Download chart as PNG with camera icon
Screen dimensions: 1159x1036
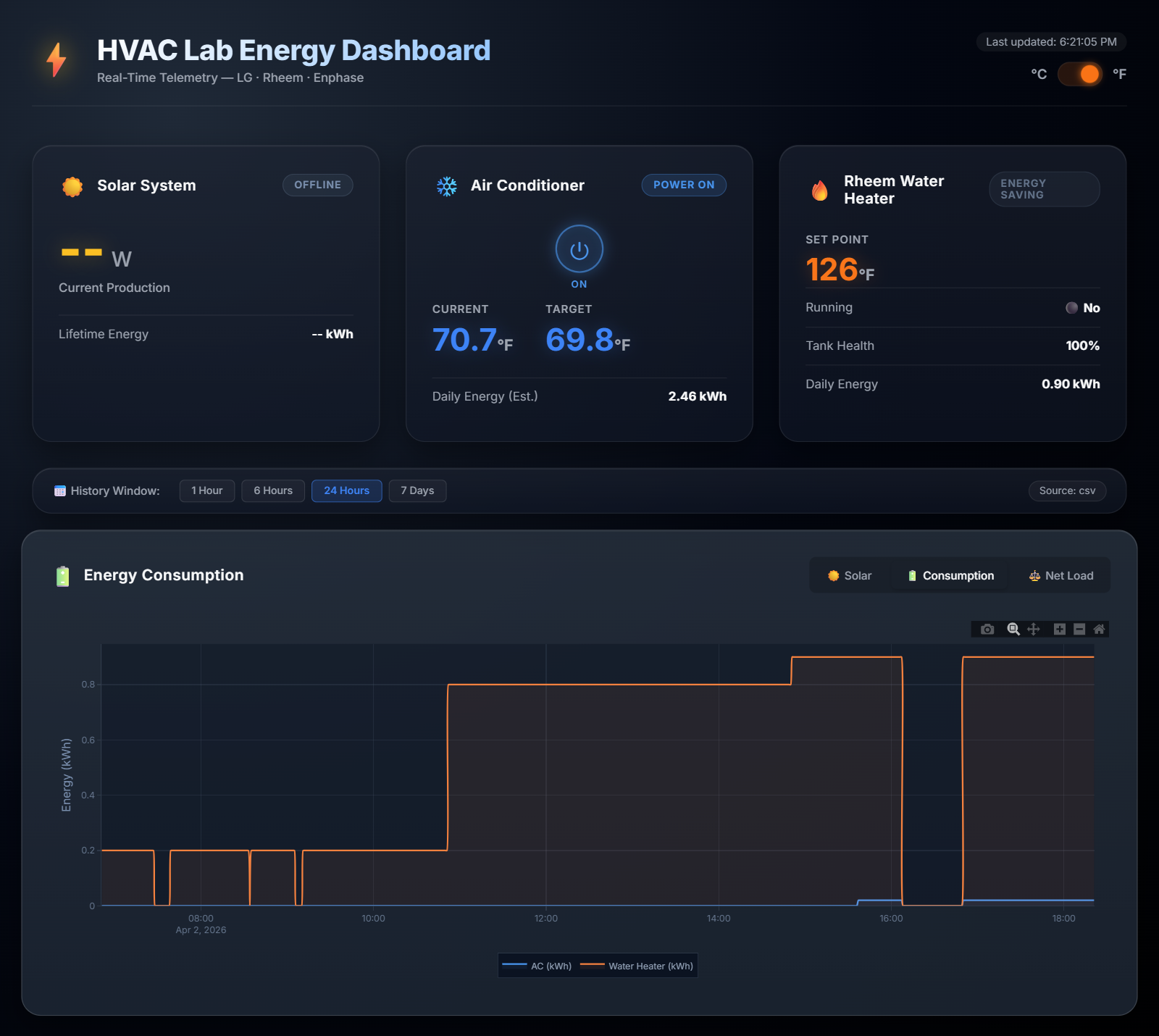pos(987,629)
